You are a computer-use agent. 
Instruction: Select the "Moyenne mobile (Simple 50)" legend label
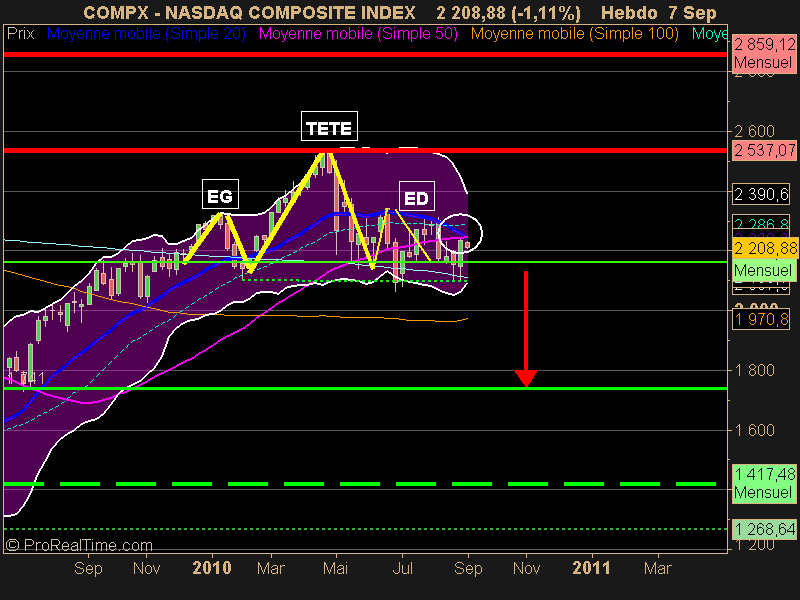pyautogui.click(x=358, y=34)
